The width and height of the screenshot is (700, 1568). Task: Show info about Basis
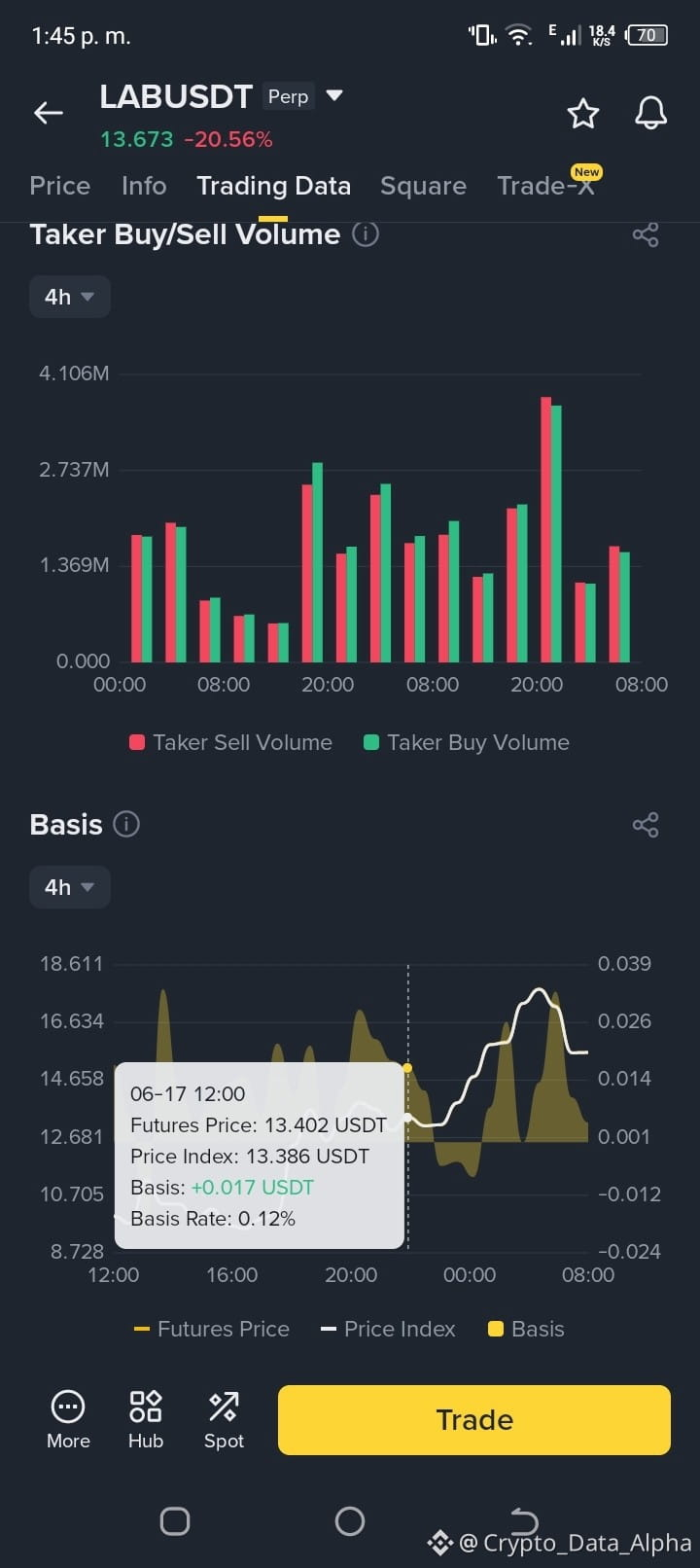[126, 825]
